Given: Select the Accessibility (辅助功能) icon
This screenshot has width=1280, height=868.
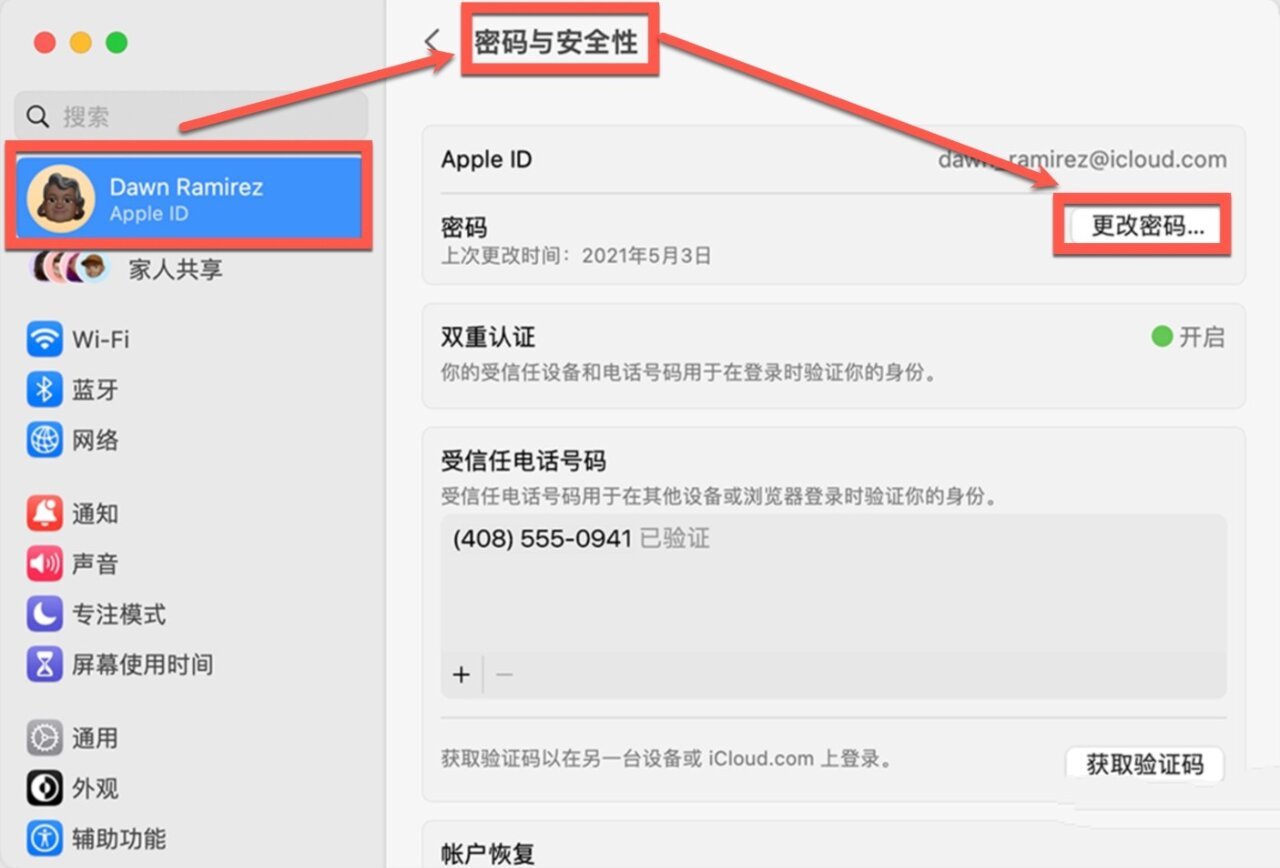Looking at the screenshot, I should 44,838.
